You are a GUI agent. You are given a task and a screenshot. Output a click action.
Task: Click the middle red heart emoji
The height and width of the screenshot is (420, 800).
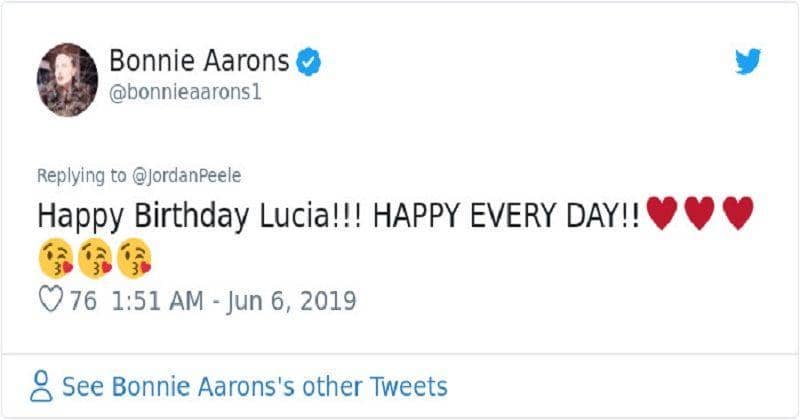click(699, 214)
